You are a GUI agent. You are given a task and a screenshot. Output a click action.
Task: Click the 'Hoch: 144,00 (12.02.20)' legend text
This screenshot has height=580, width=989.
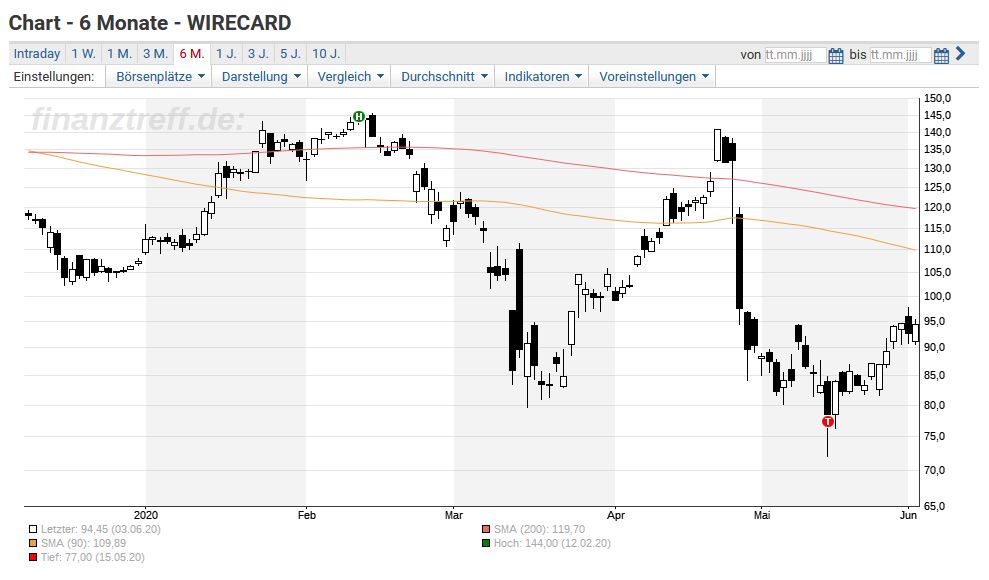[553, 543]
